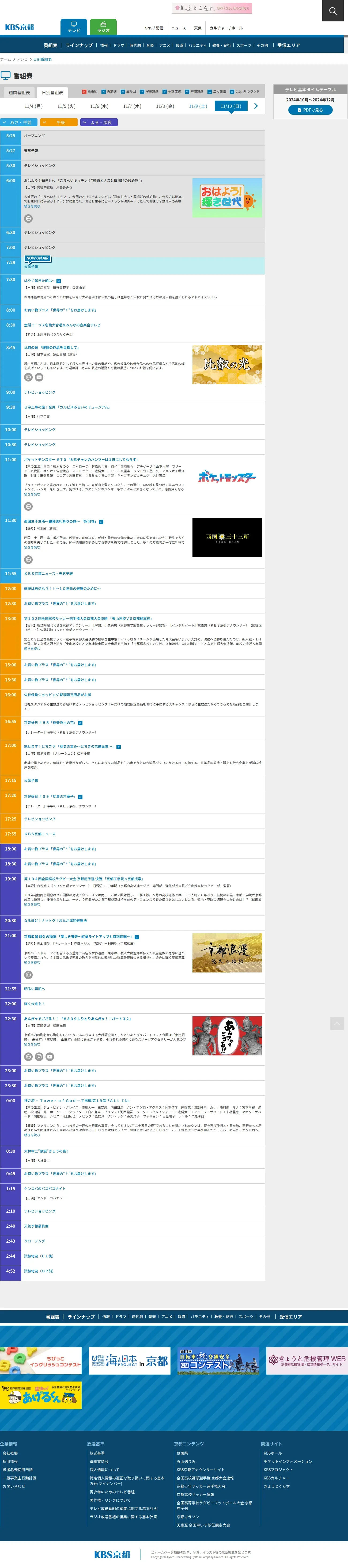Open ニュース header menu
The image size is (348, 1568).
click(x=179, y=28)
